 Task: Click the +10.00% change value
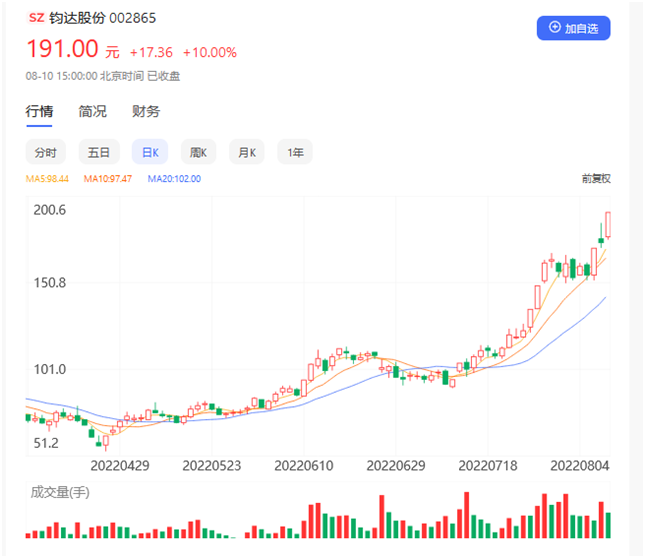tap(210, 53)
